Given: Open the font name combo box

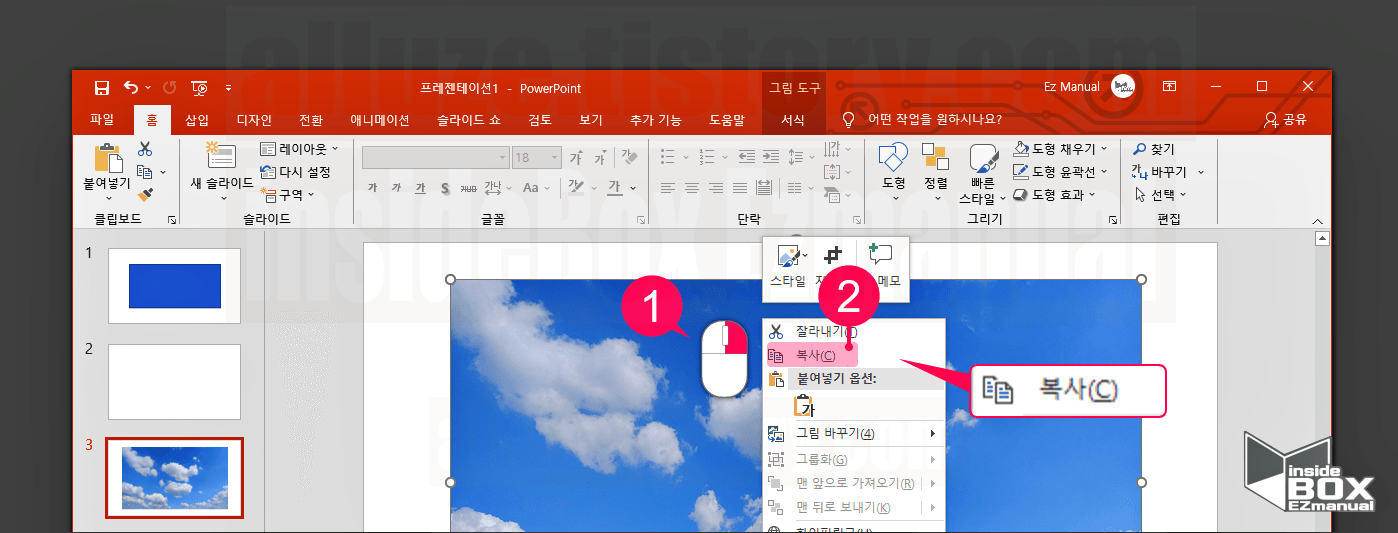Looking at the screenshot, I should (x=436, y=157).
